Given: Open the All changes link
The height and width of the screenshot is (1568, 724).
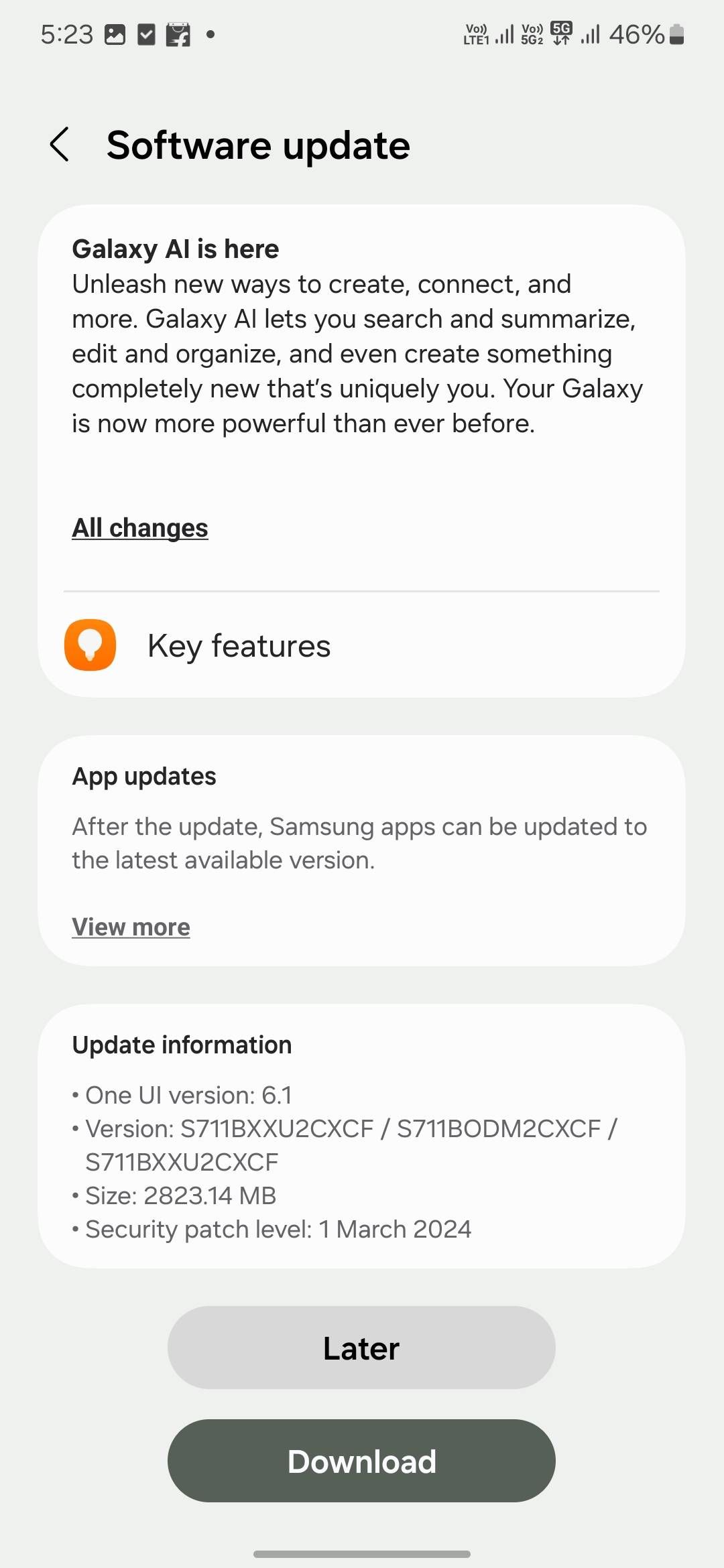Looking at the screenshot, I should coord(139,528).
